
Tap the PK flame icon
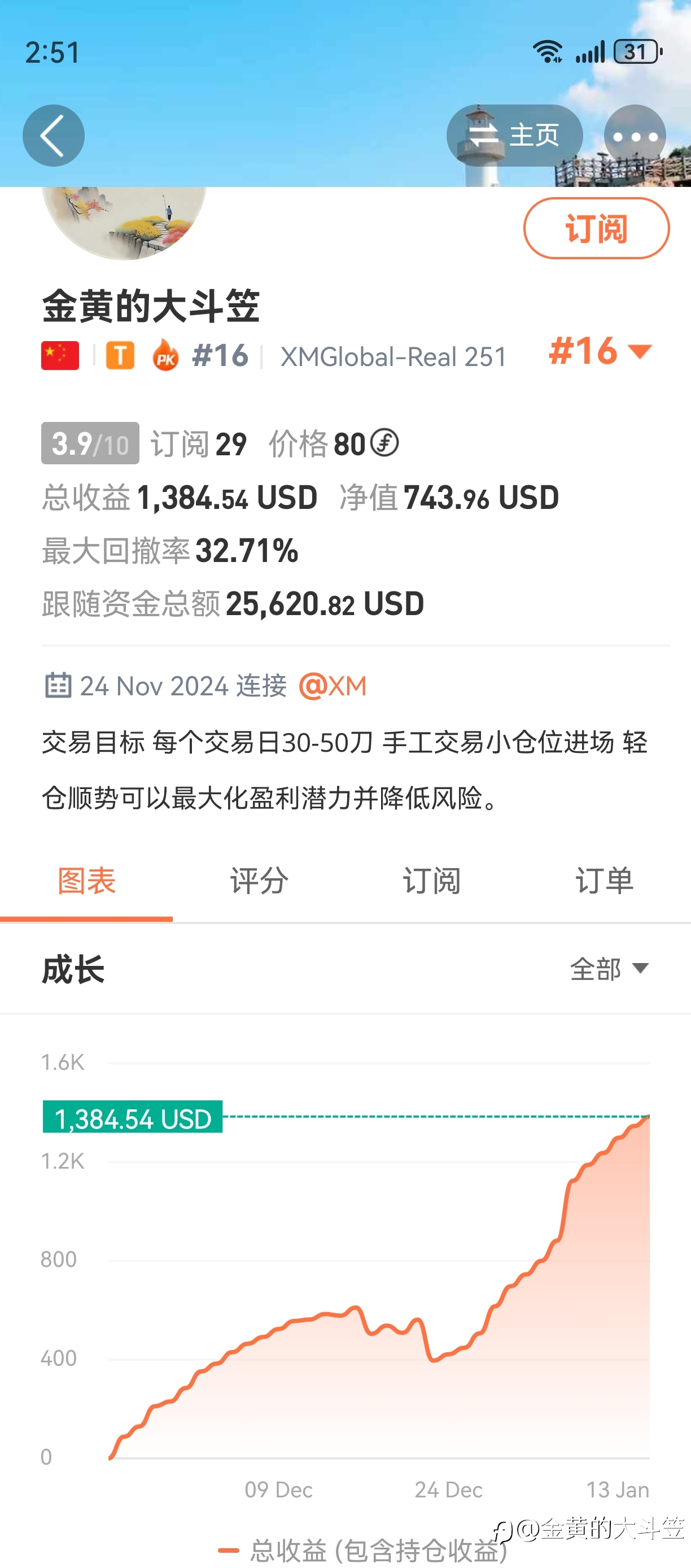coord(165,355)
